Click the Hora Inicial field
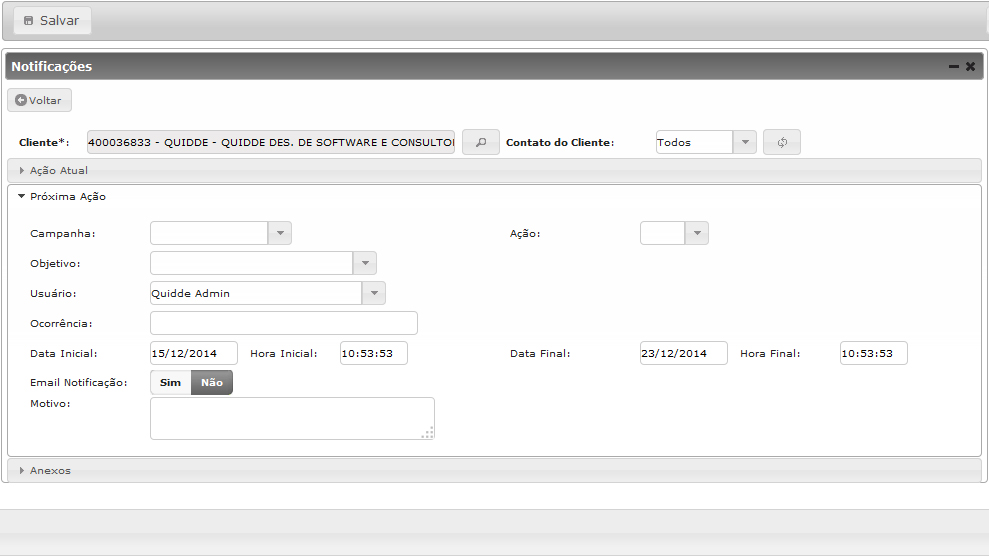This screenshot has height=556, width=989. [373, 353]
